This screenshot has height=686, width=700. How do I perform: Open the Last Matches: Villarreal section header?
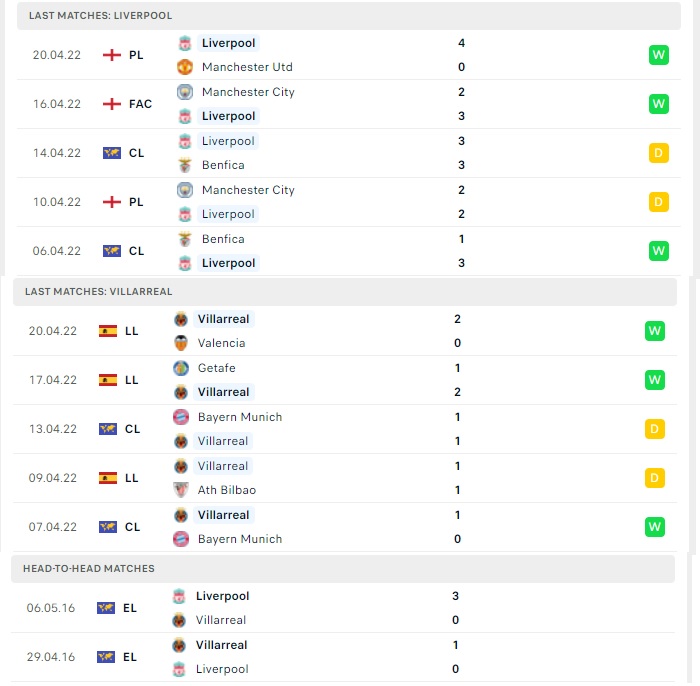pyautogui.click(x=345, y=291)
